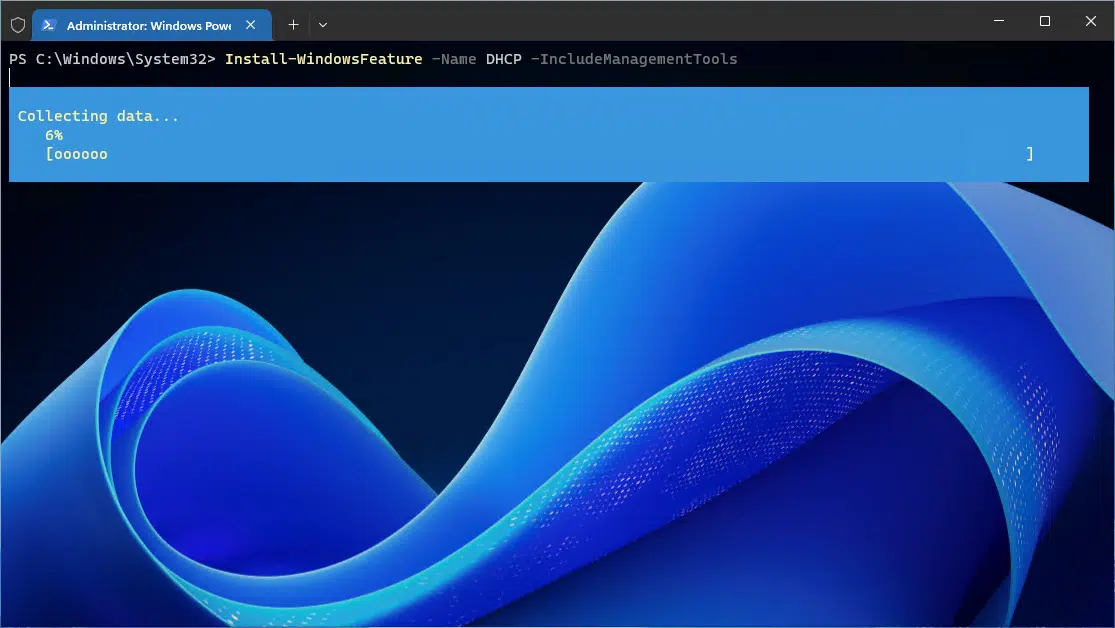Click the Administrator: Windows PowerShell tab
The image size is (1115, 628).
point(150,24)
